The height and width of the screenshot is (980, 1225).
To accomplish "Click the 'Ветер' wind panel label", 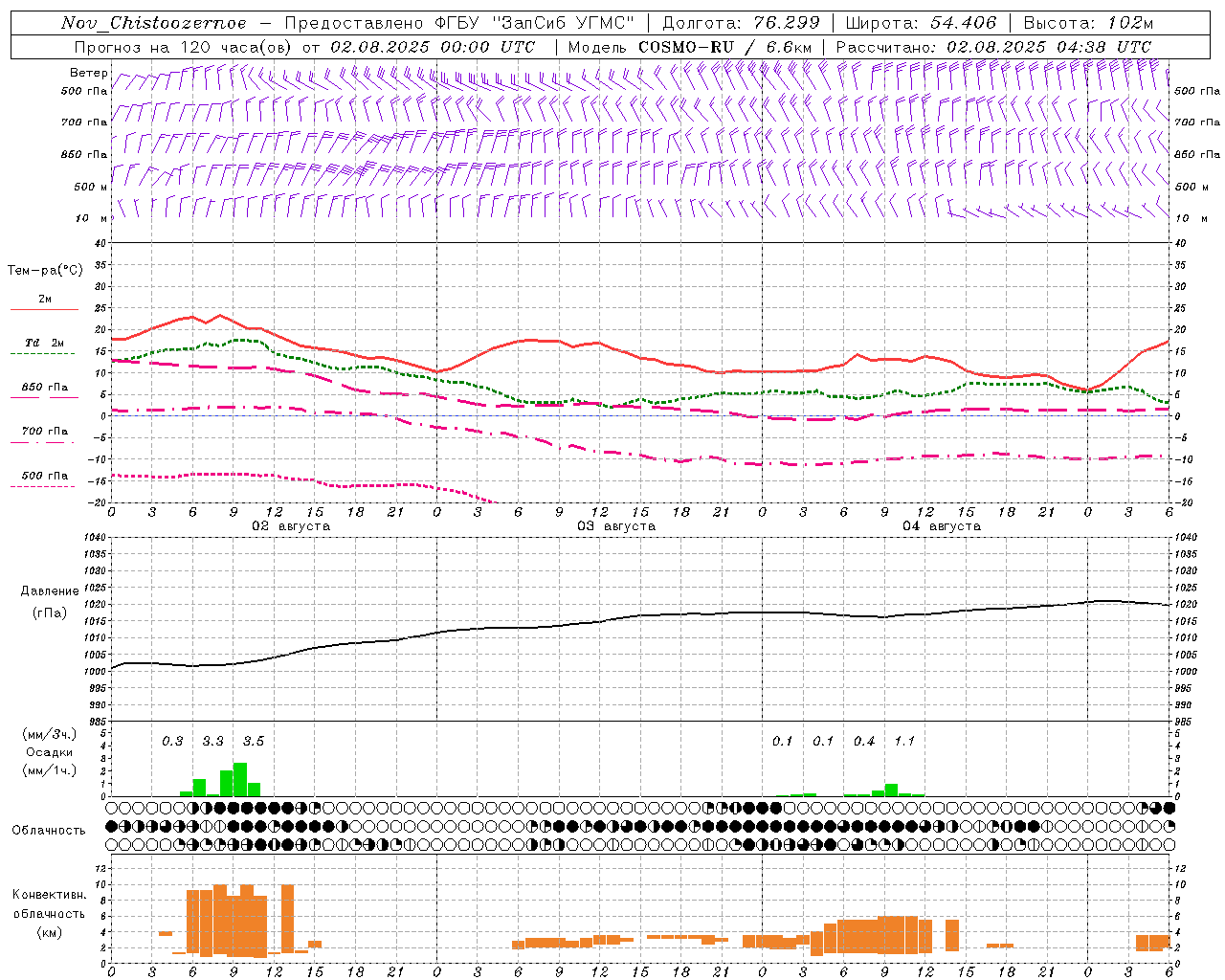I will click(88, 73).
